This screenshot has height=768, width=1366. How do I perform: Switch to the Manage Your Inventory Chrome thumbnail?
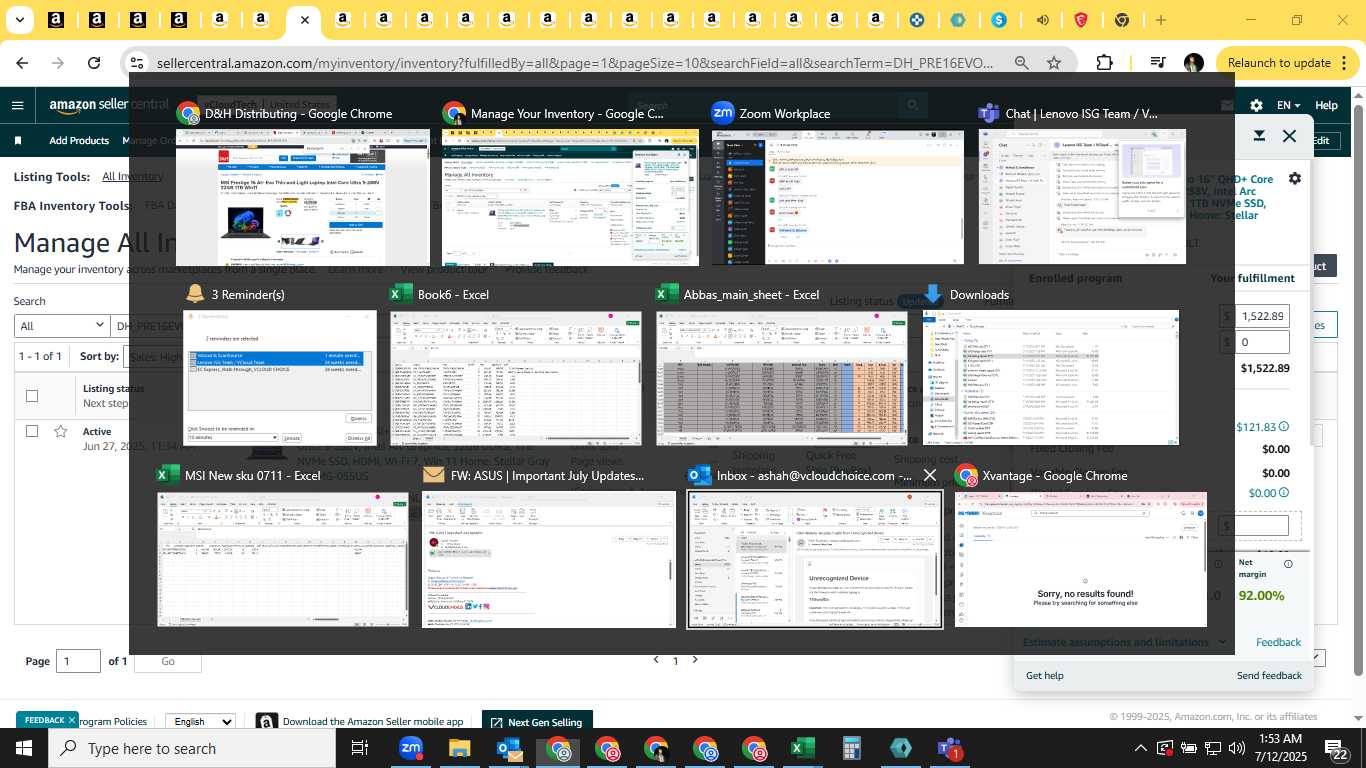click(570, 197)
